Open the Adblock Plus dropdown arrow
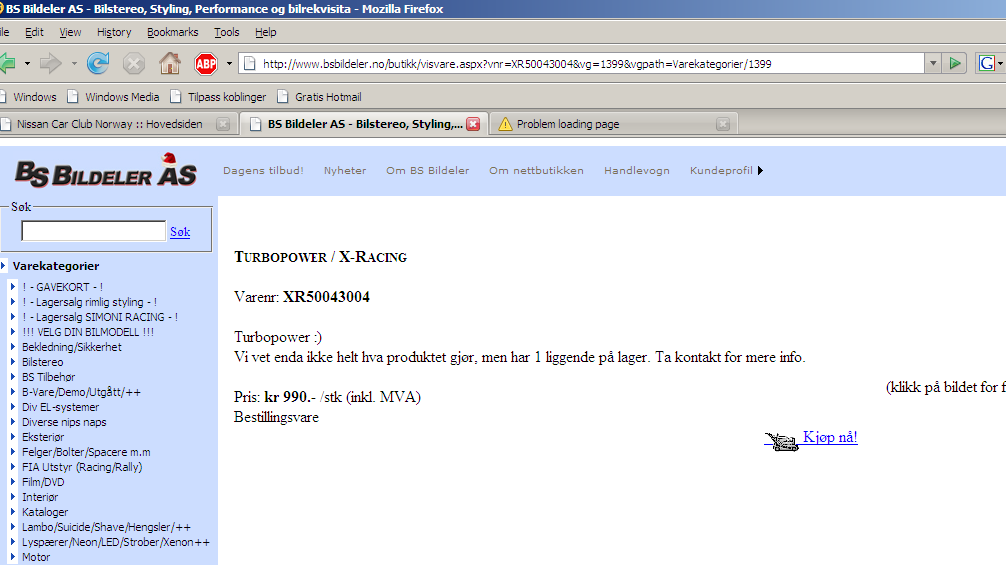 [229, 63]
